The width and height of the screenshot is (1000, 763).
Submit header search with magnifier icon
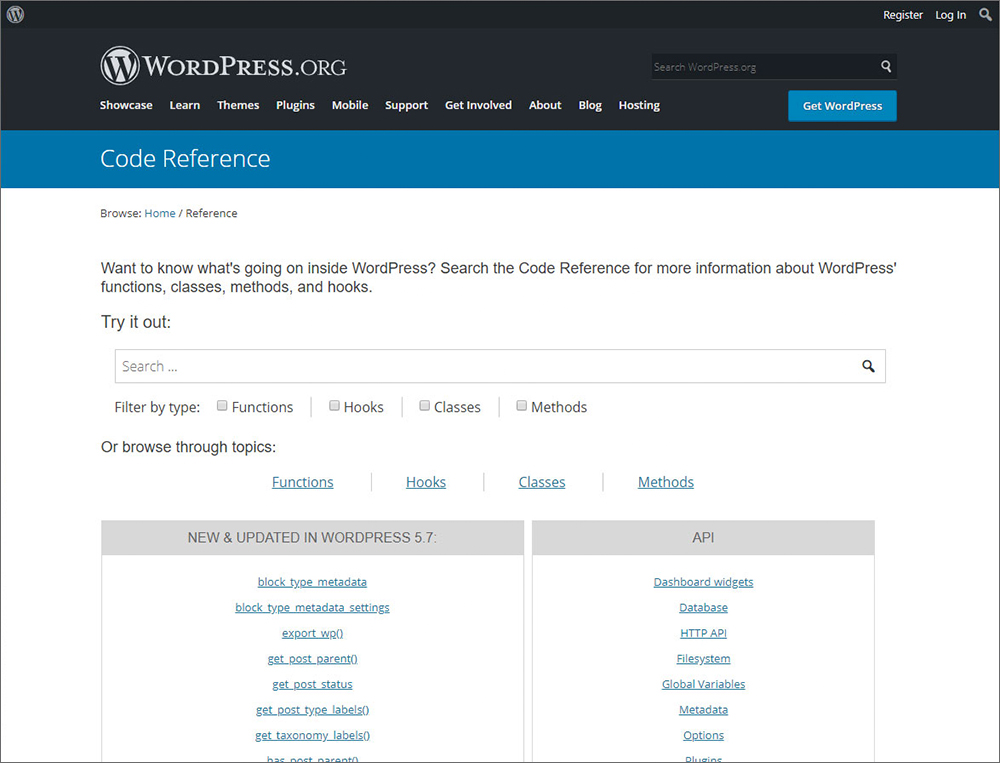coord(886,66)
